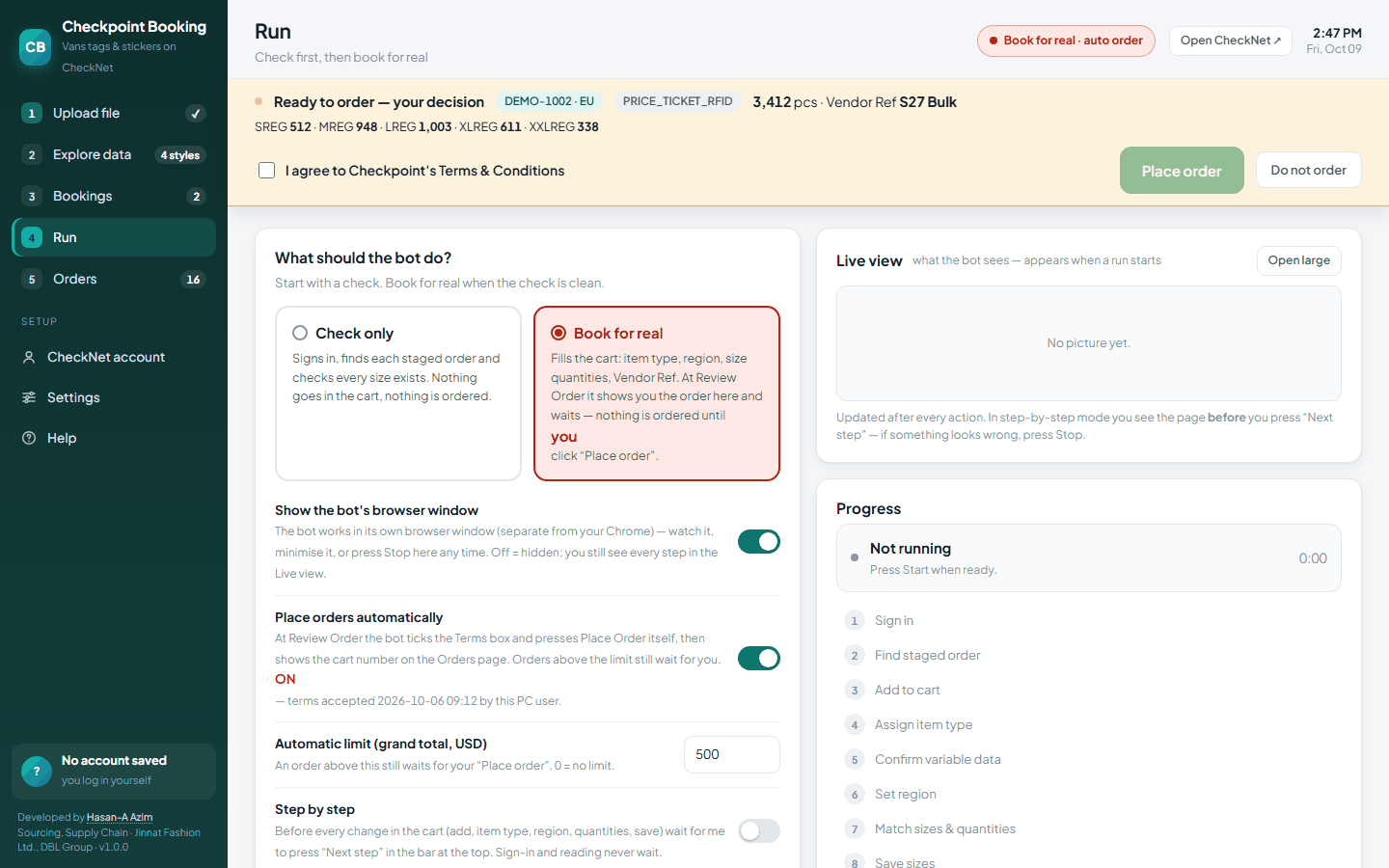This screenshot has width=1389, height=868.
Task: Click the Do not order button
Action: click(x=1308, y=171)
